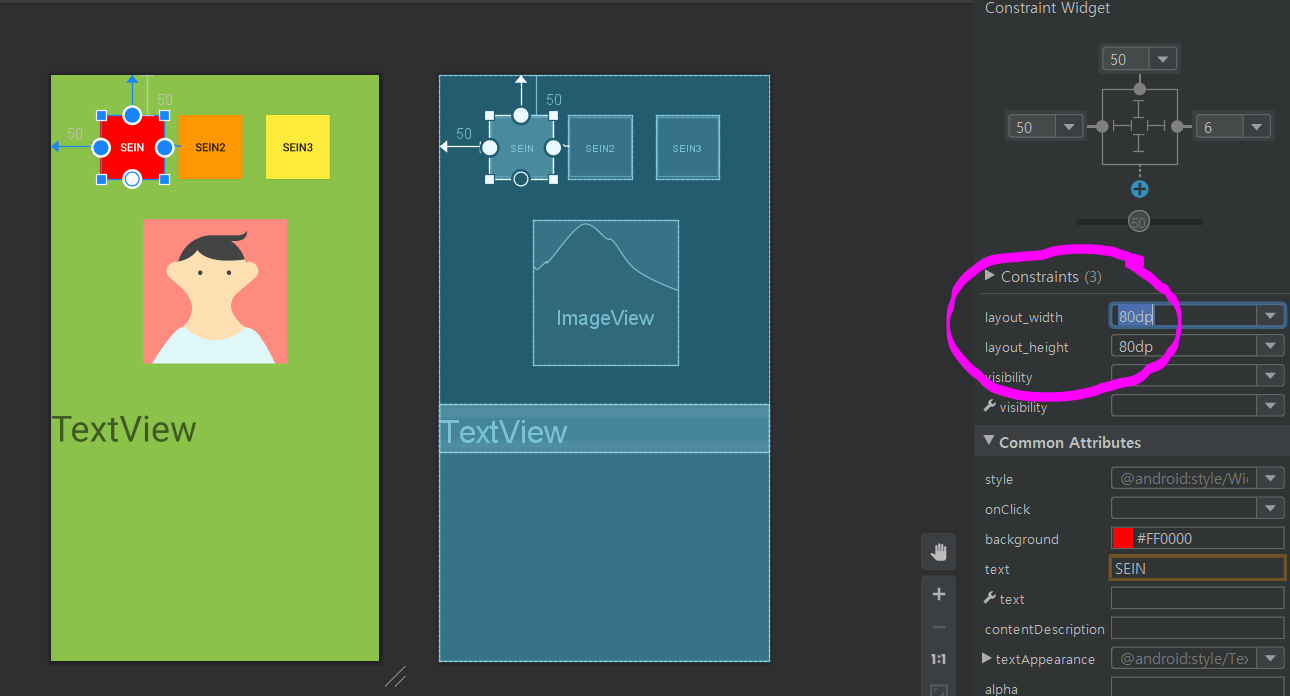This screenshot has height=696, width=1290.
Task: Open right margin 6 dropdown
Action: click(1257, 127)
